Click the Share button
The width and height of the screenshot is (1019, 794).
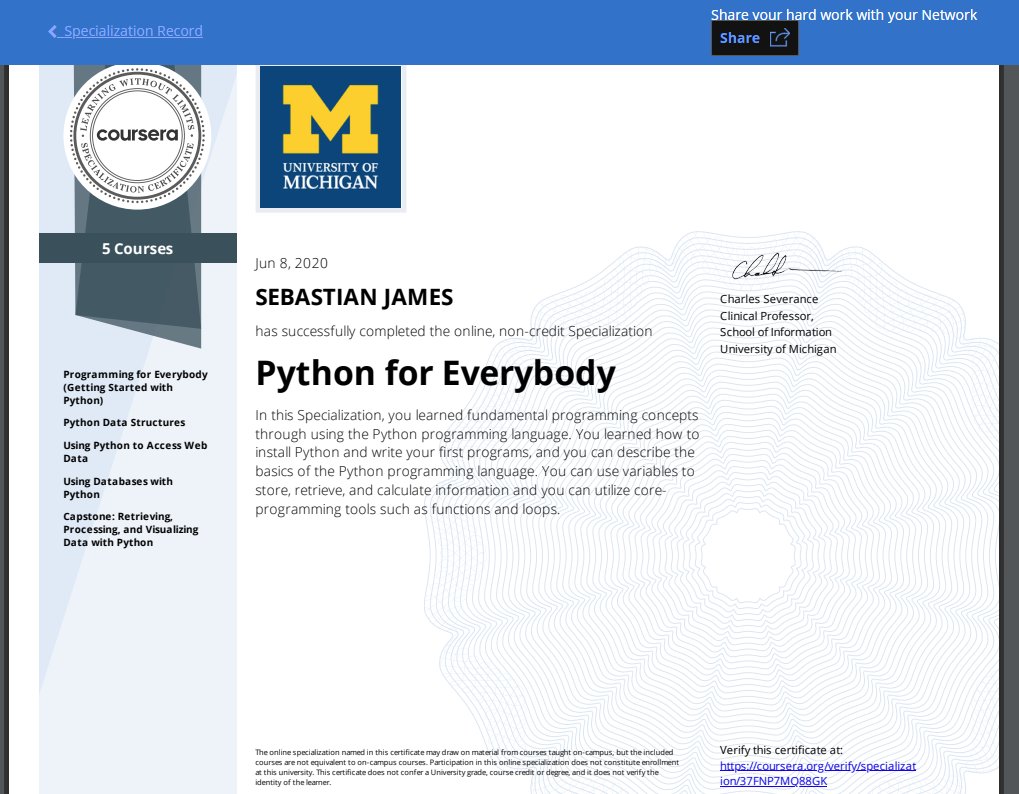(x=755, y=38)
